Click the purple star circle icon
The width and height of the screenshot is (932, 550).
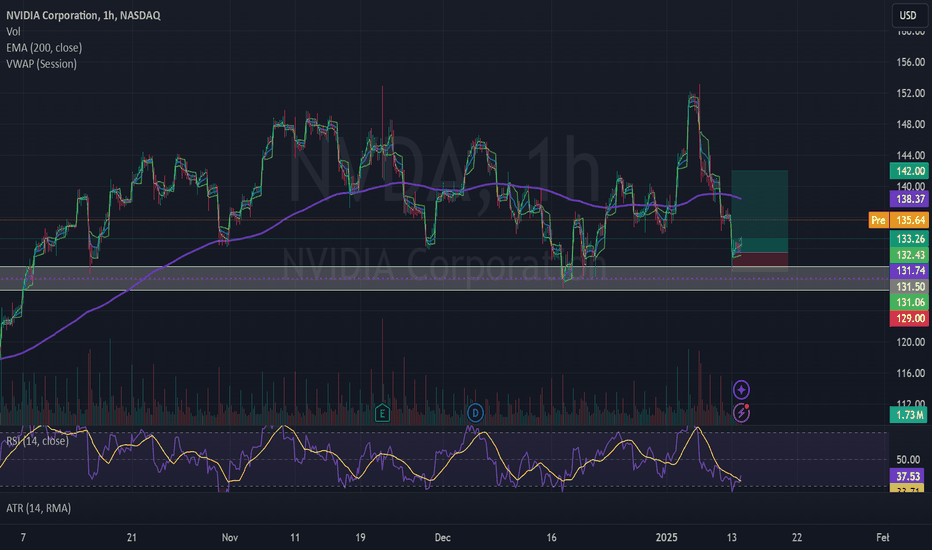click(741, 390)
